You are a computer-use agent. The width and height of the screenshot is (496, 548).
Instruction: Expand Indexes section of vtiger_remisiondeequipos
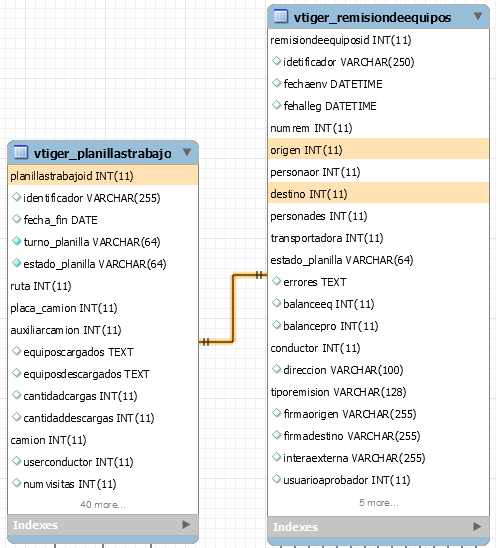click(x=477, y=526)
